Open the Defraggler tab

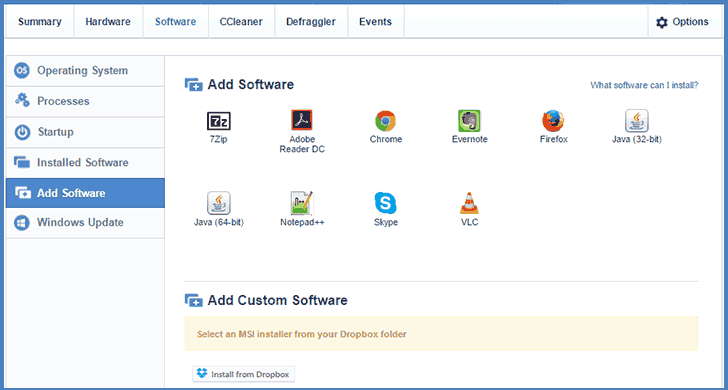pos(311,22)
